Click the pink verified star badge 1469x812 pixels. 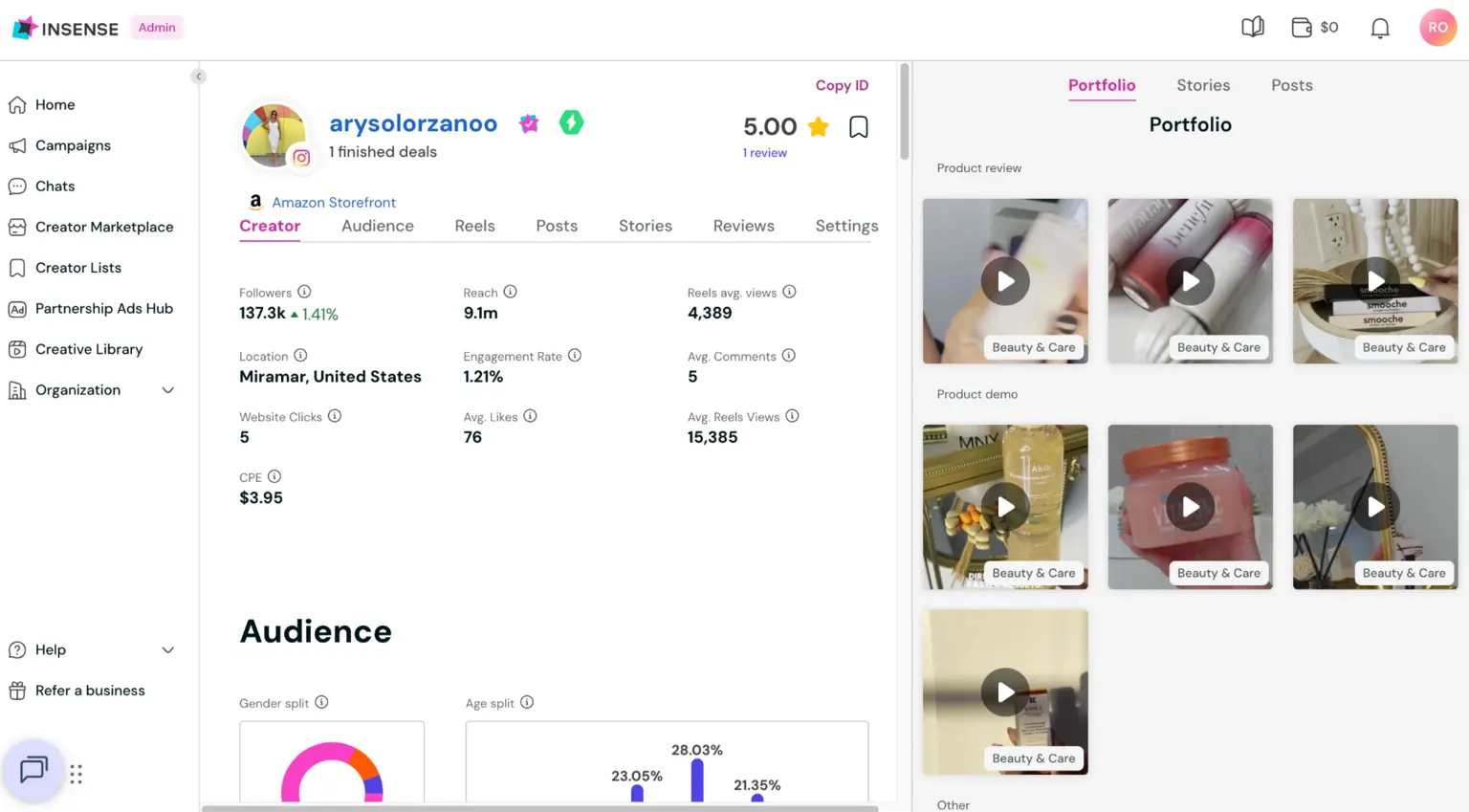529,123
